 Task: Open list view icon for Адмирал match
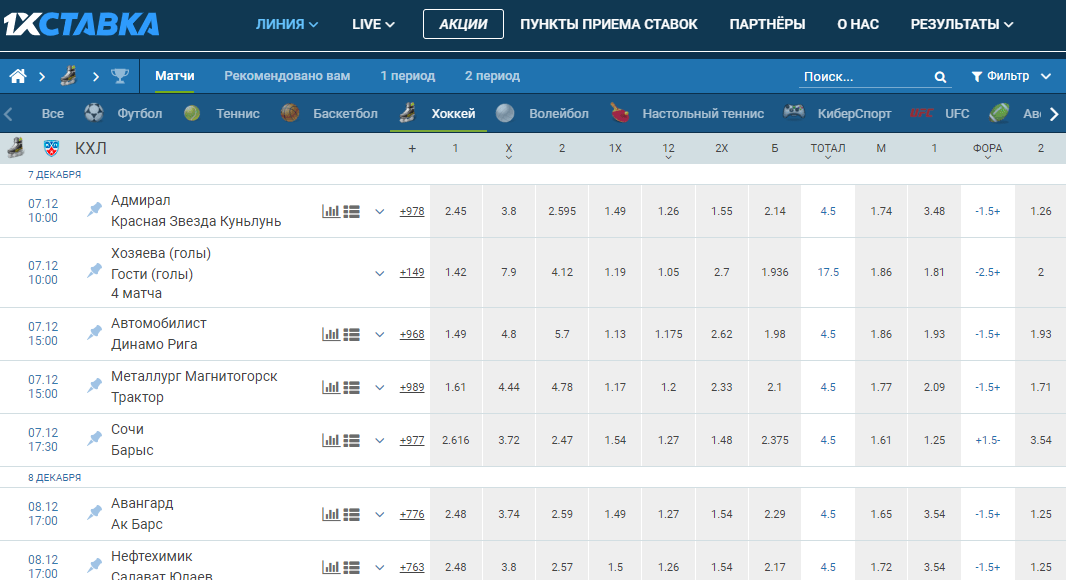351,211
